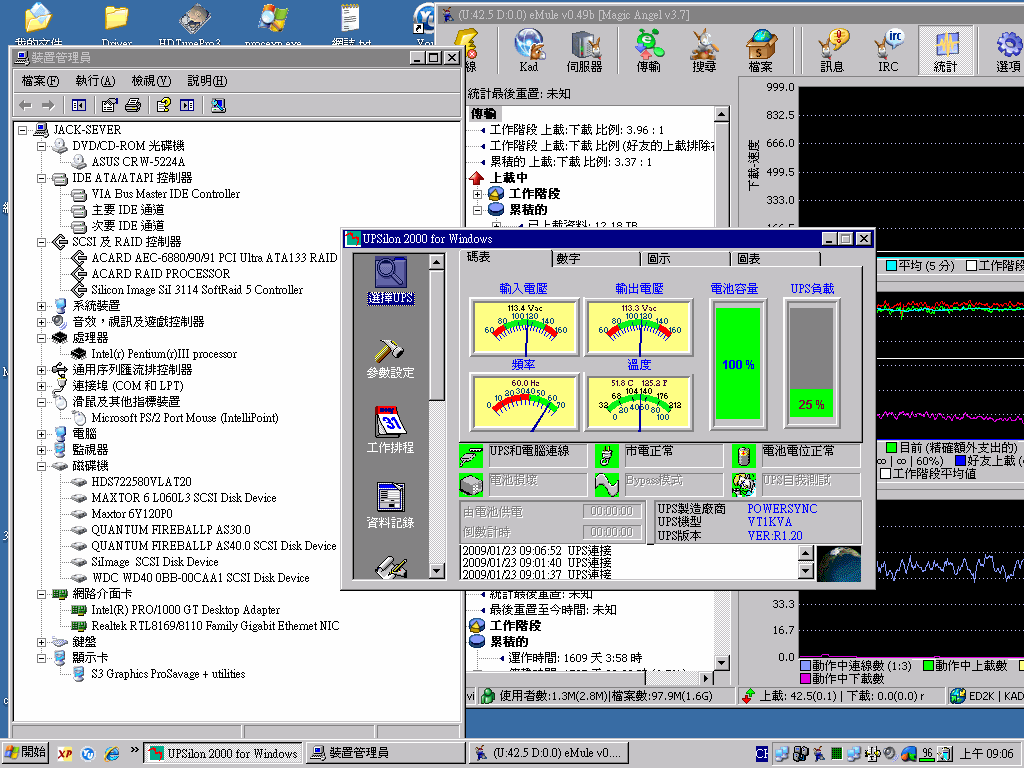The width and height of the screenshot is (1024, 768).
Task: Expand the 系統裝置 node
Action: coord(41,306)
